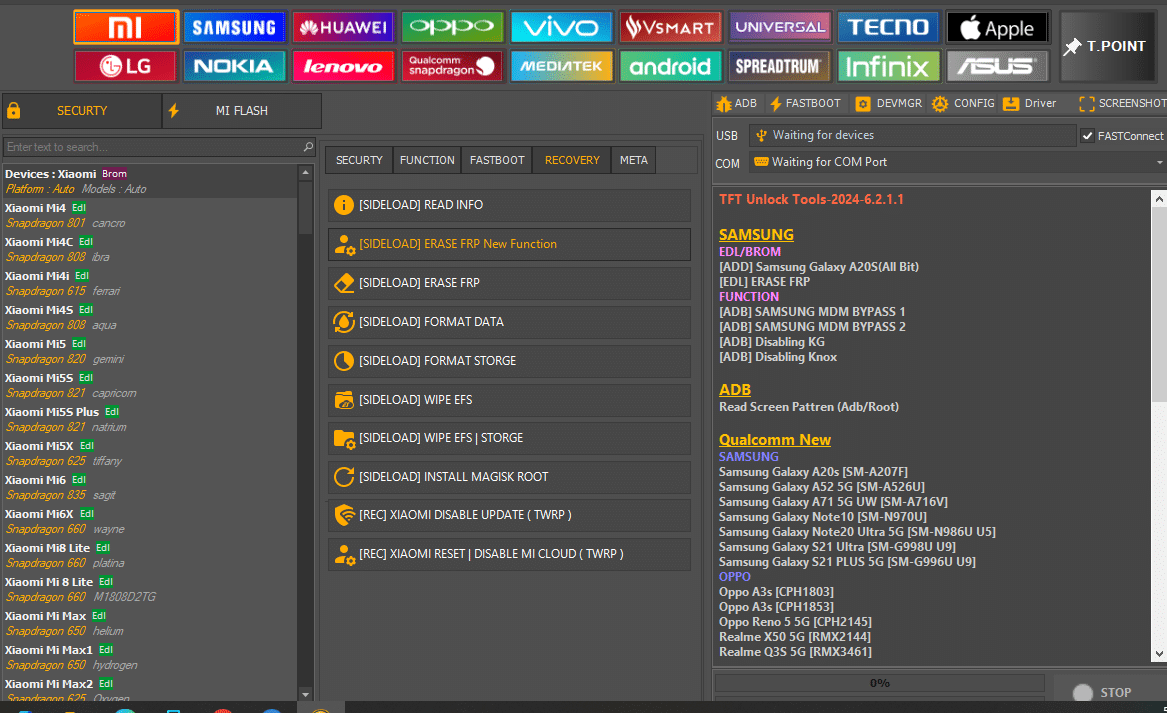Open the MI FLASH tab
Viewport: 1167px width, 713px height.
click(242, 111)
